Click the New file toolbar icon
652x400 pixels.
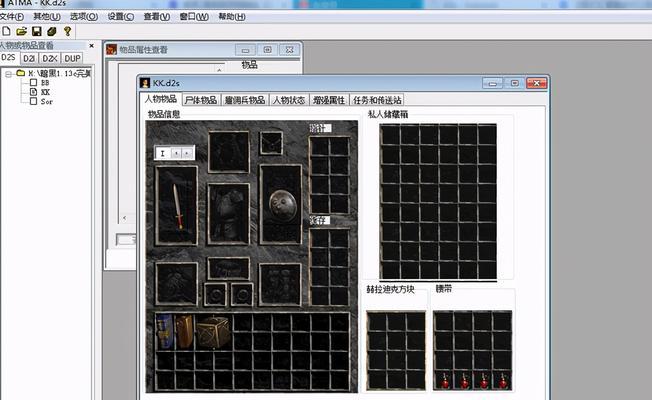click(x=6, y=31)
